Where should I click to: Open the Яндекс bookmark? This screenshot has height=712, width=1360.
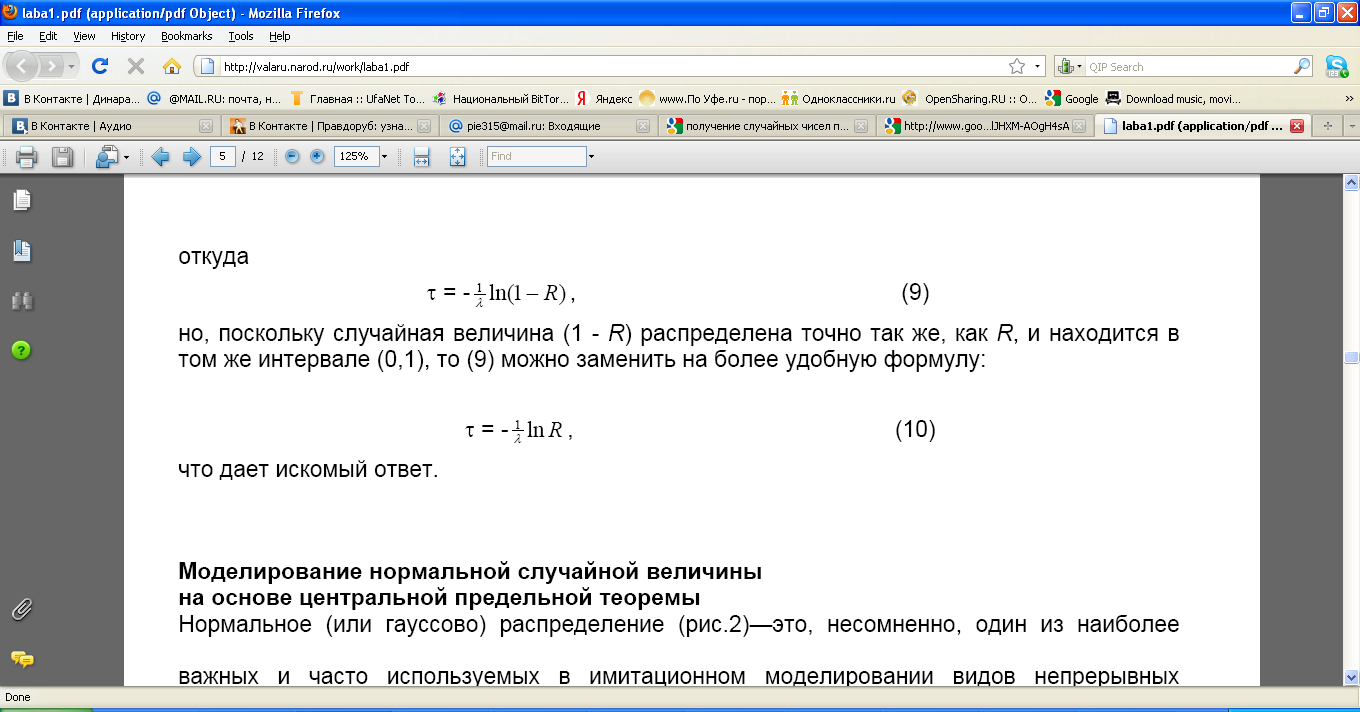tap(603, 99)
